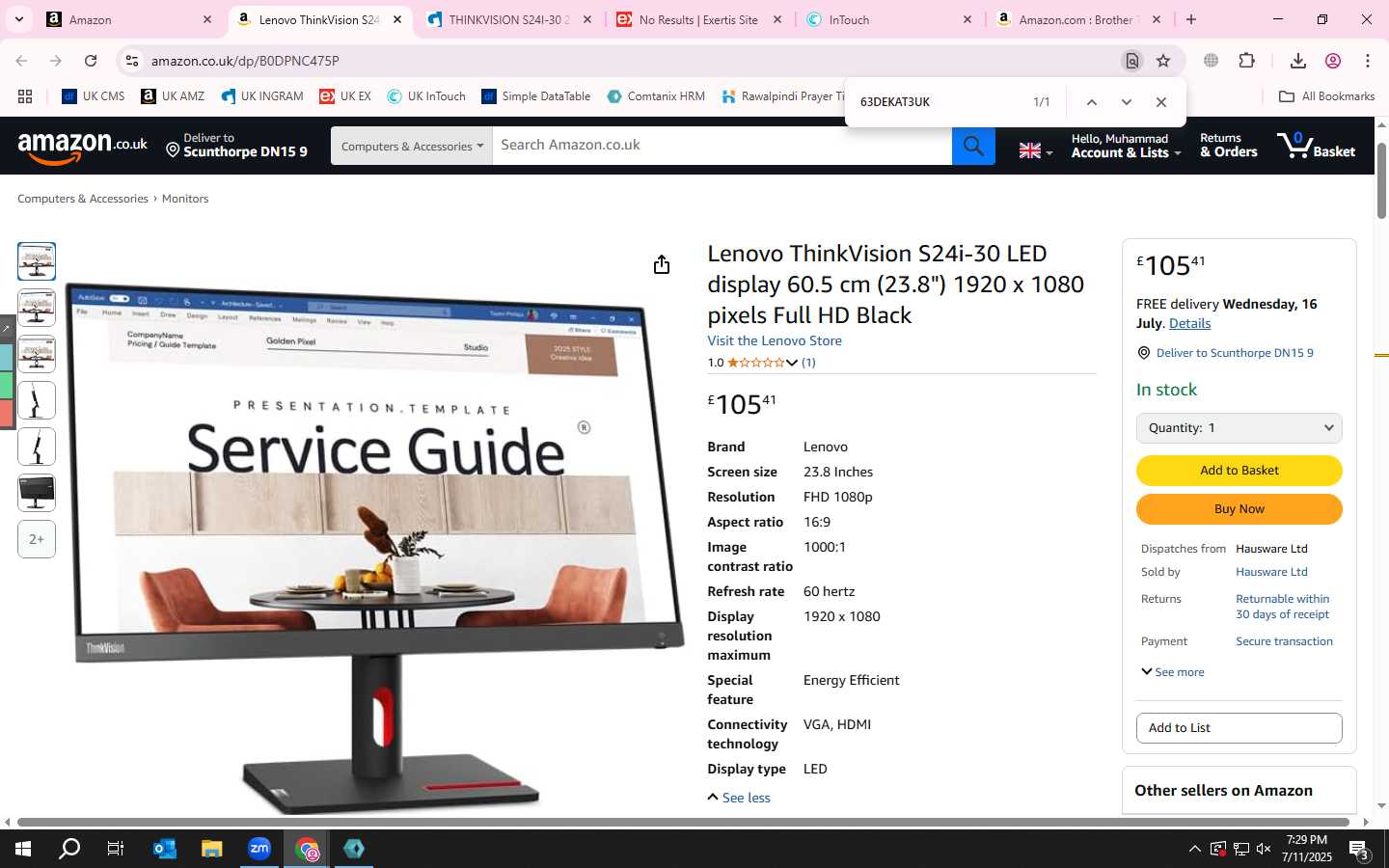Open Returns & Orders

tap(1228, 146)
